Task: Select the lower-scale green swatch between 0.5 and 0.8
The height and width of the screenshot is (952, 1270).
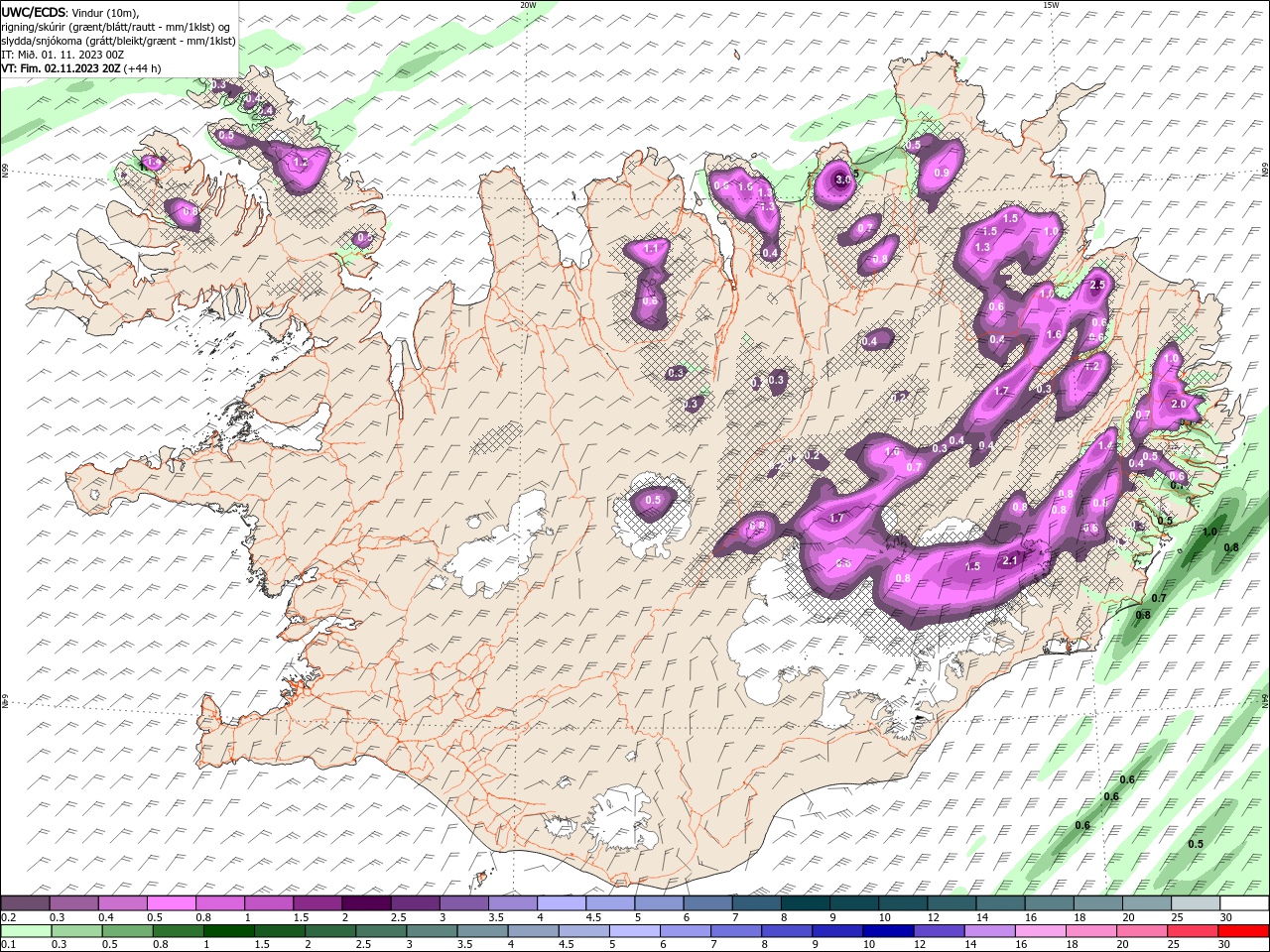Action: 126,931
